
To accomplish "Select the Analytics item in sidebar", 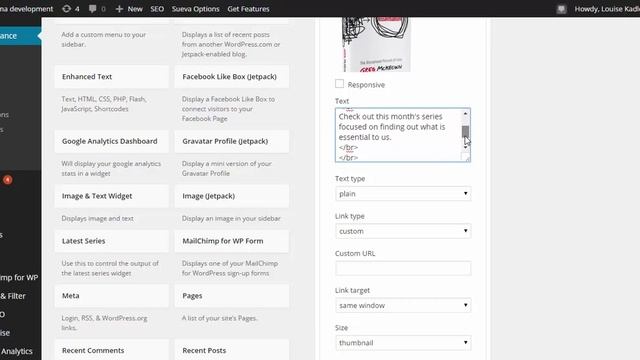I will click(x=16, y=351).
